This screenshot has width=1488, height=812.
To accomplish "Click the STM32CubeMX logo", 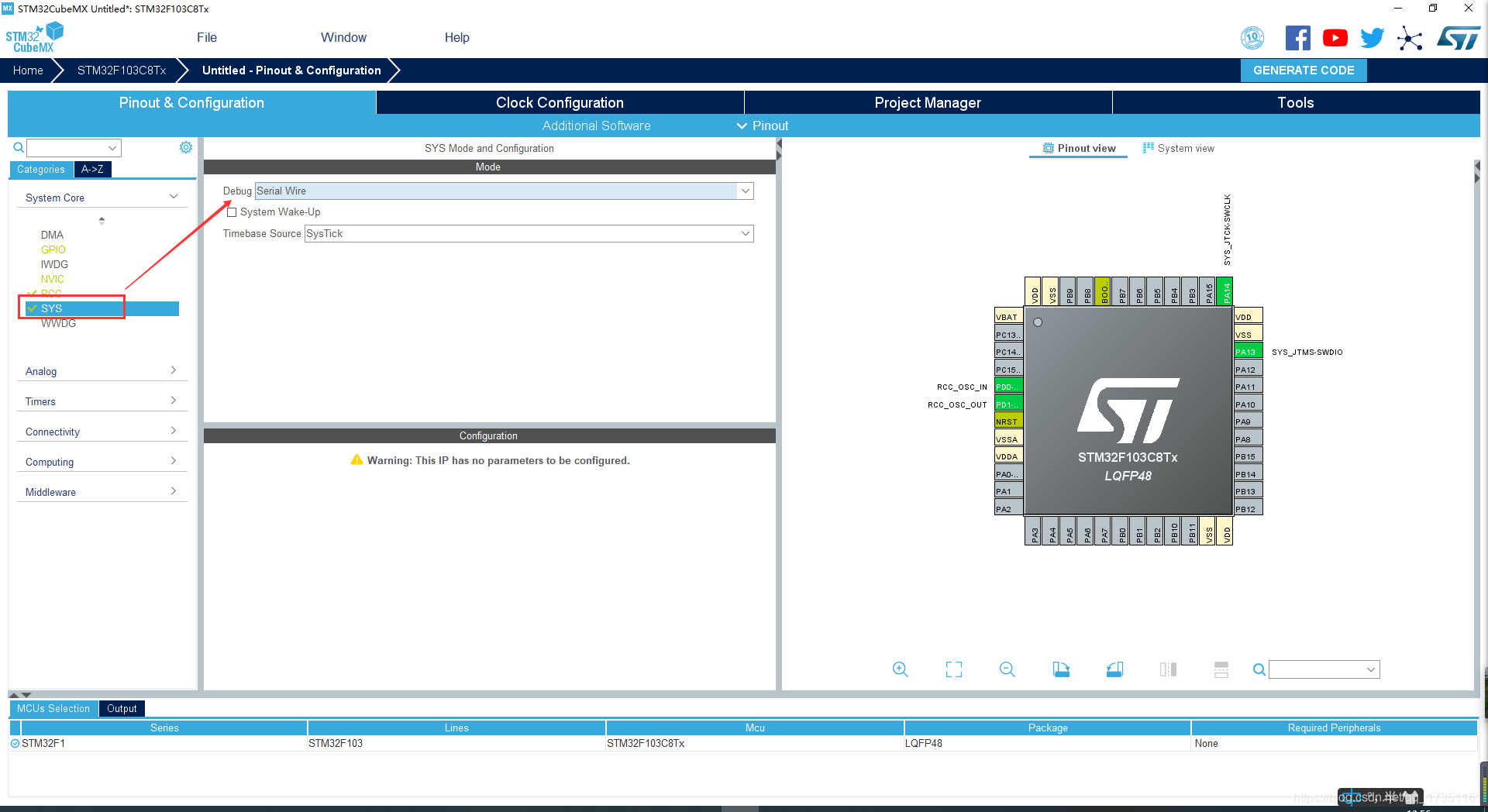I will coord(34,37).
